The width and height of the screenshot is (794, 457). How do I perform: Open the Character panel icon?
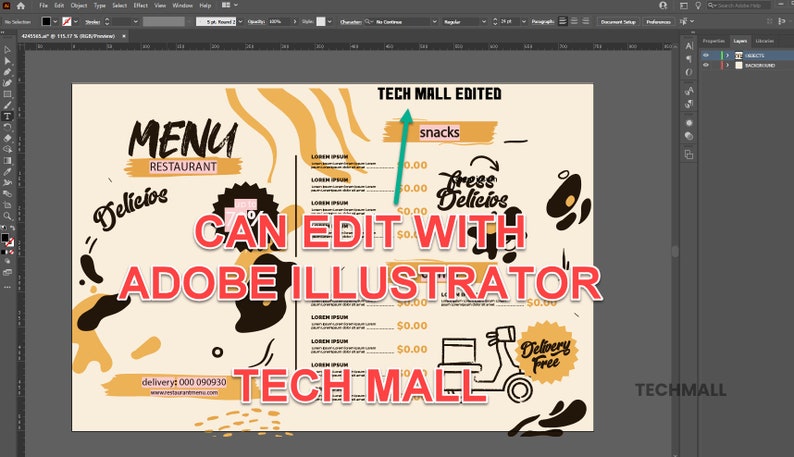click(689, 46)
